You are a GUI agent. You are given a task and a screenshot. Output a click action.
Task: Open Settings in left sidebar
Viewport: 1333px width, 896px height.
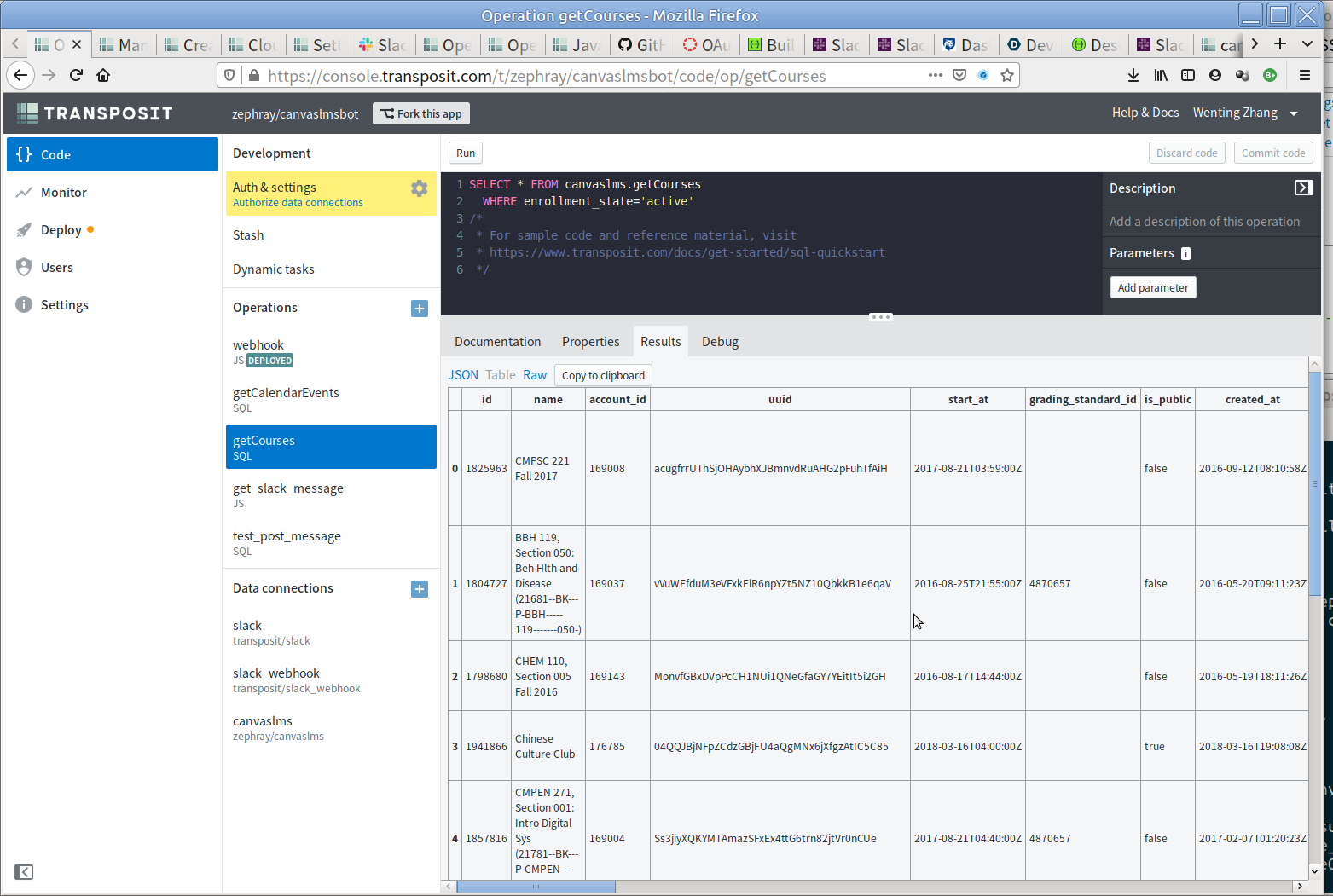(x=113, y=305)
